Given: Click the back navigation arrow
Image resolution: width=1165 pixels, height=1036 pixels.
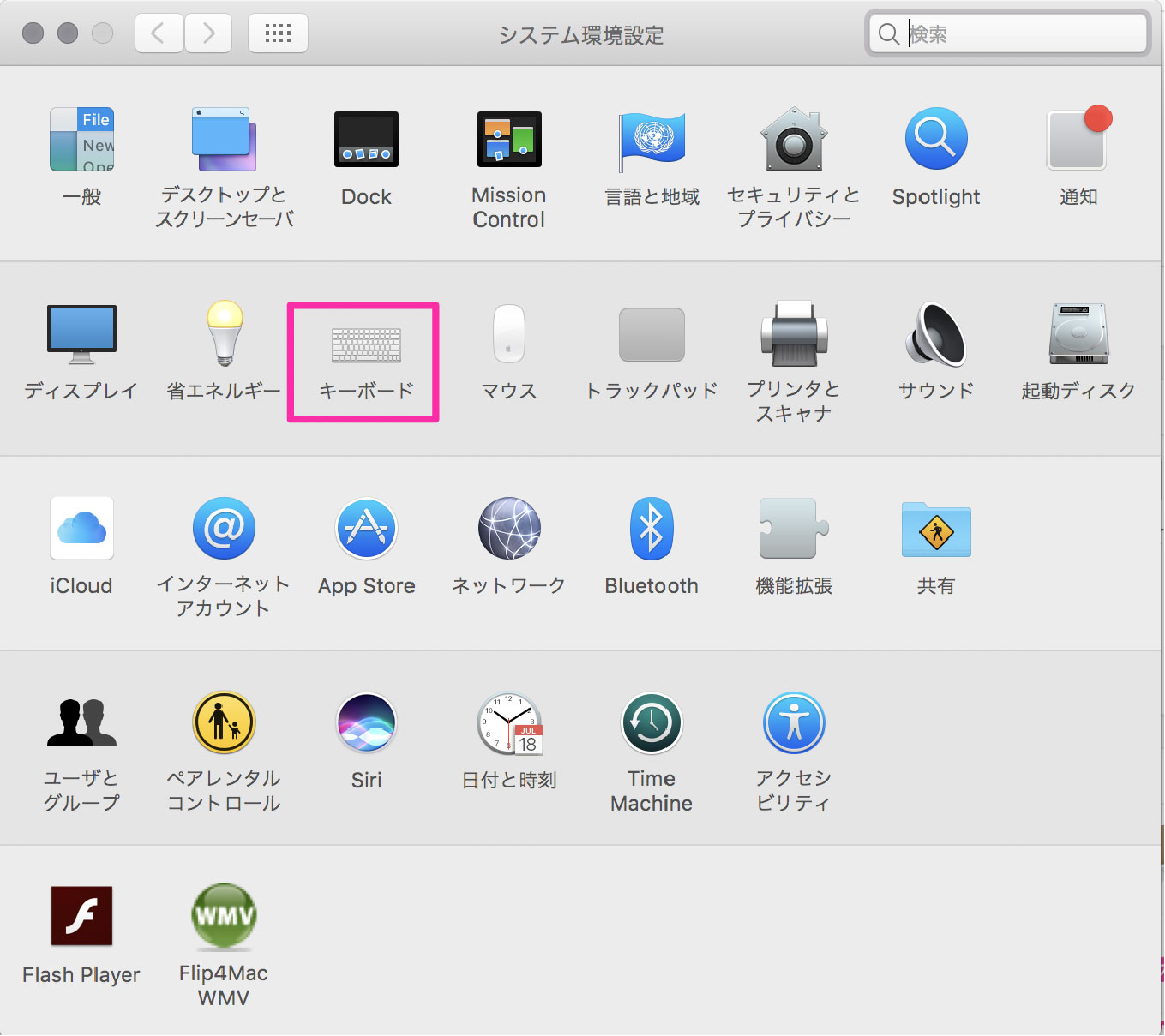Looking at the screenshot, I should tap(159, 33).
